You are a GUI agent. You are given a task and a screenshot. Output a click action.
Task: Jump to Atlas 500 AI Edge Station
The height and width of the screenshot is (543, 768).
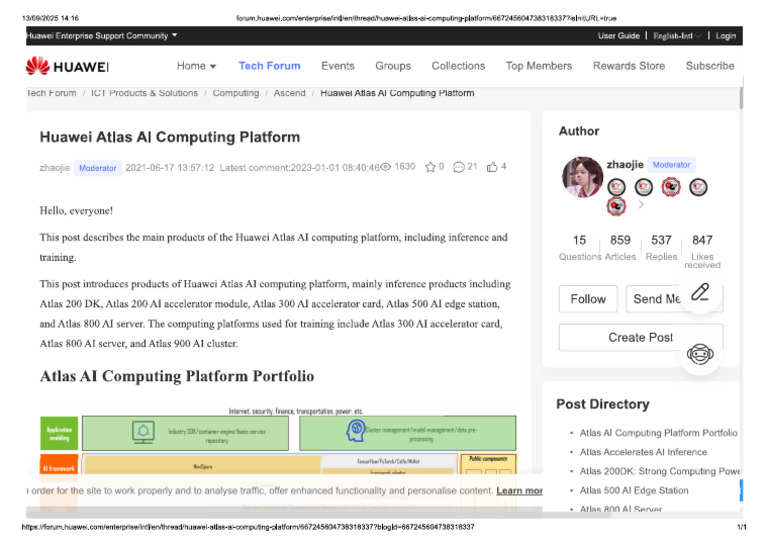pos(634,490)
